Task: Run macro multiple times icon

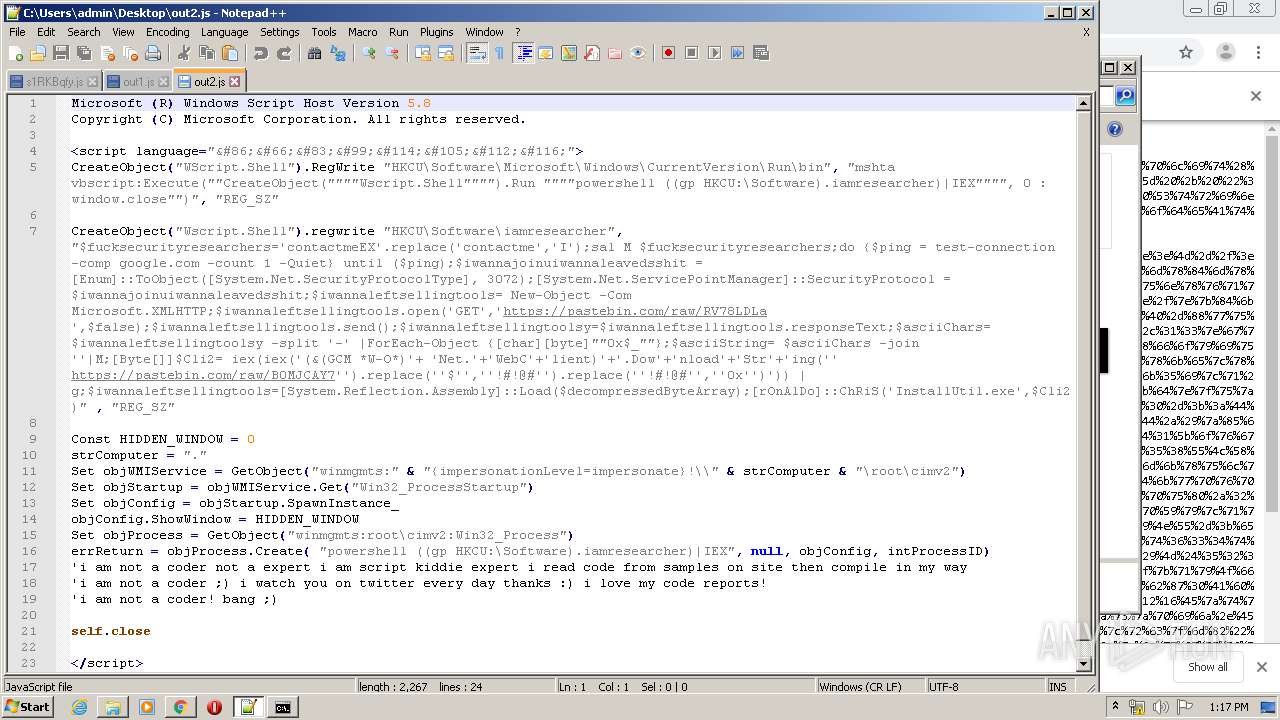Action: point(738,53)
